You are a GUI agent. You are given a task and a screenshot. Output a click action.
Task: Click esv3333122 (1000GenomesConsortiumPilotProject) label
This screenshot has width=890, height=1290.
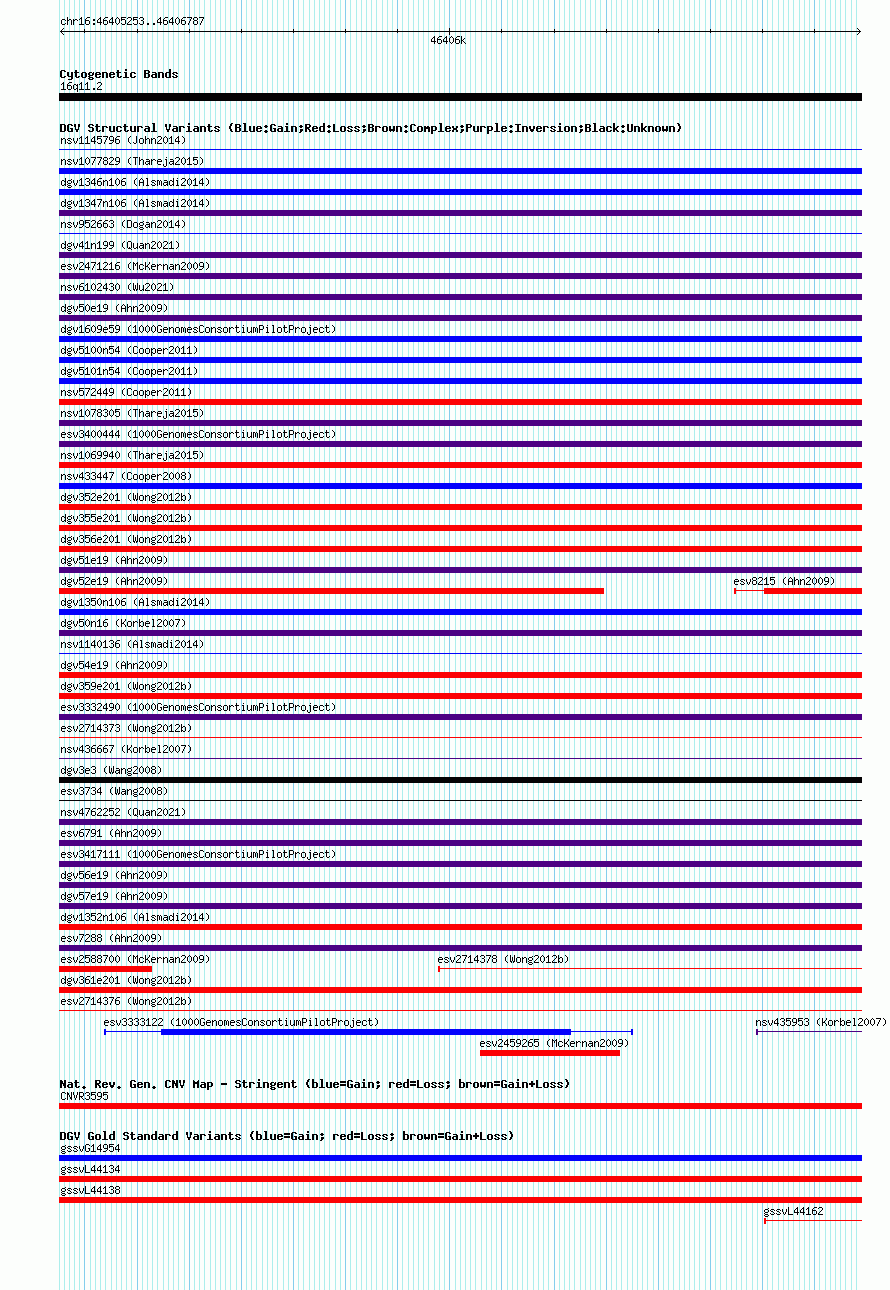[x=242, y=1022]
